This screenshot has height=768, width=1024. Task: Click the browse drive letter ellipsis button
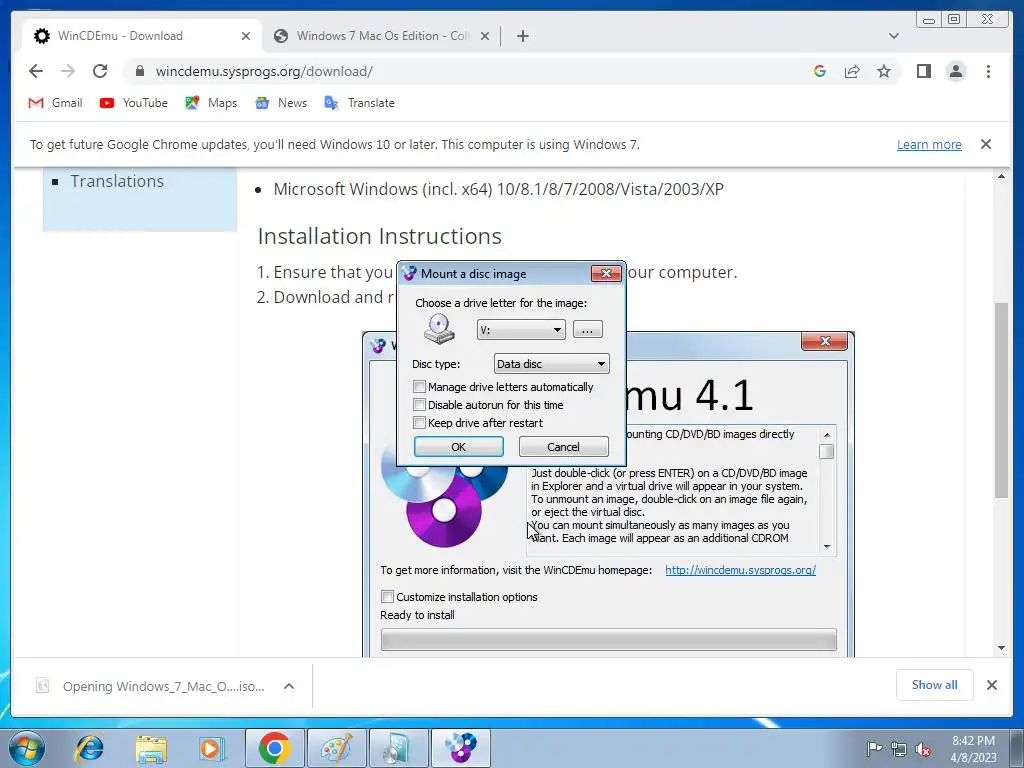587,330
